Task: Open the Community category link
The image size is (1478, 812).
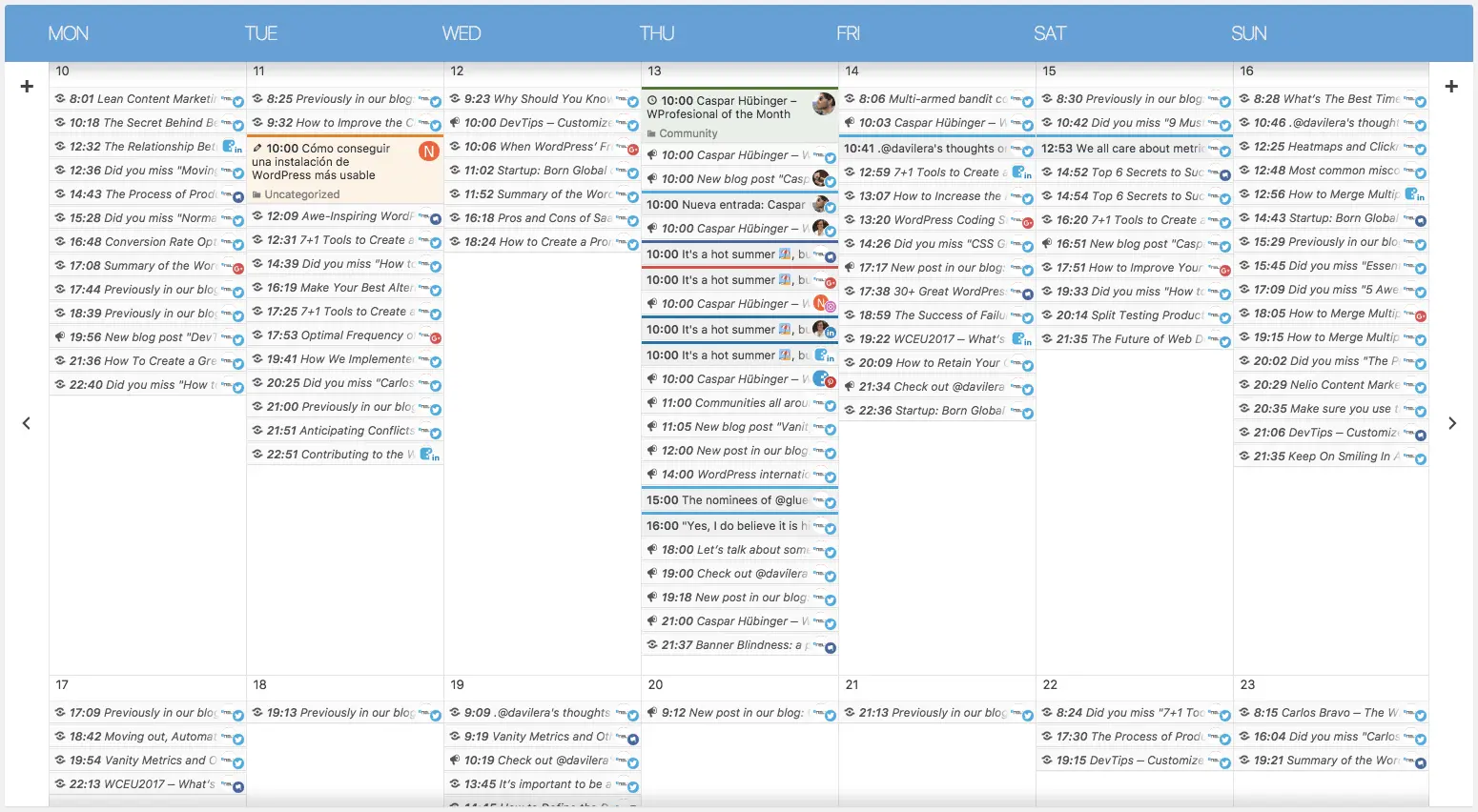Action: 688,133
